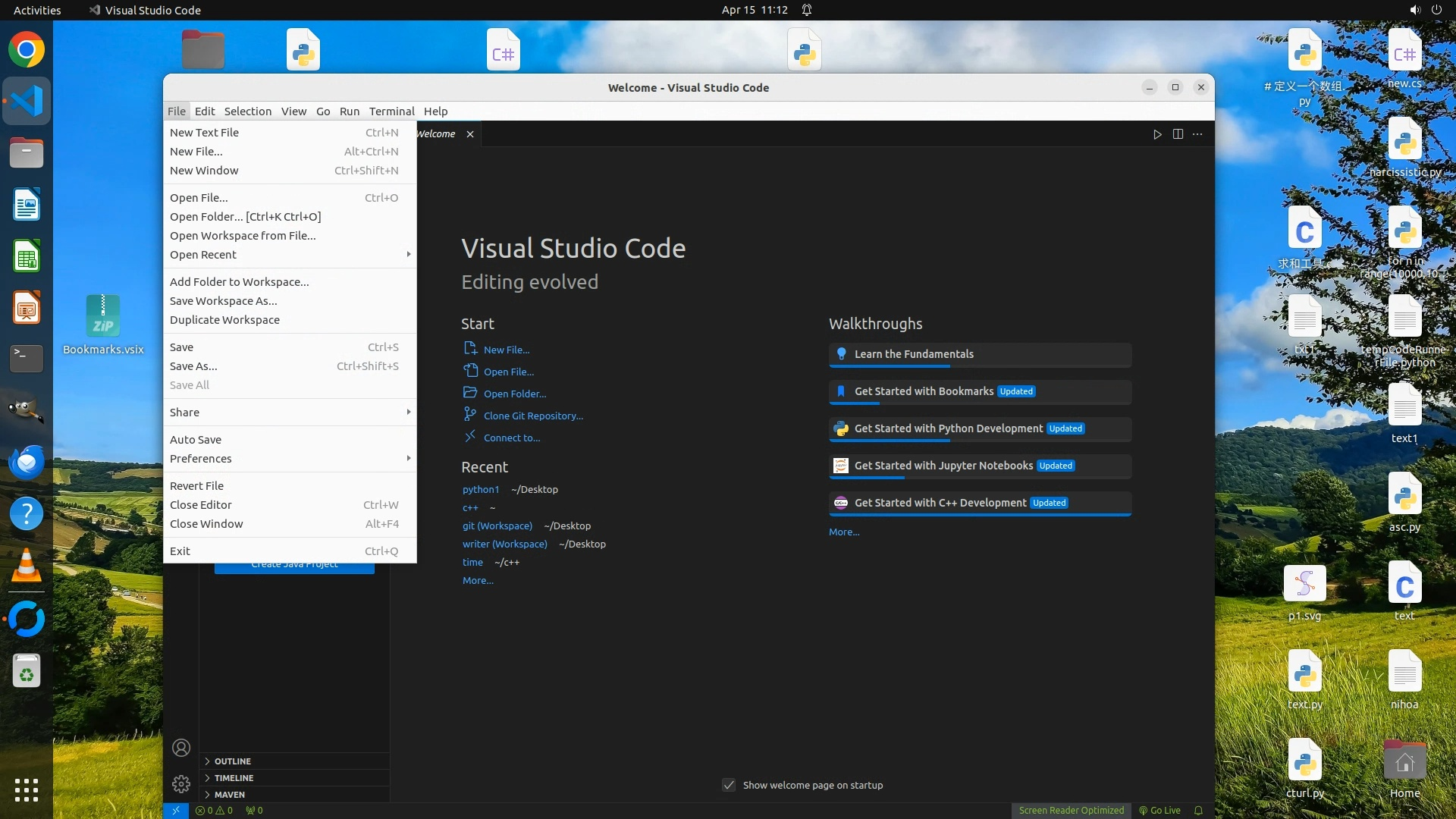Choose Save As... from File menu
The height and width of the screenshot is (819, 1456).
click(x=193, y=366)
